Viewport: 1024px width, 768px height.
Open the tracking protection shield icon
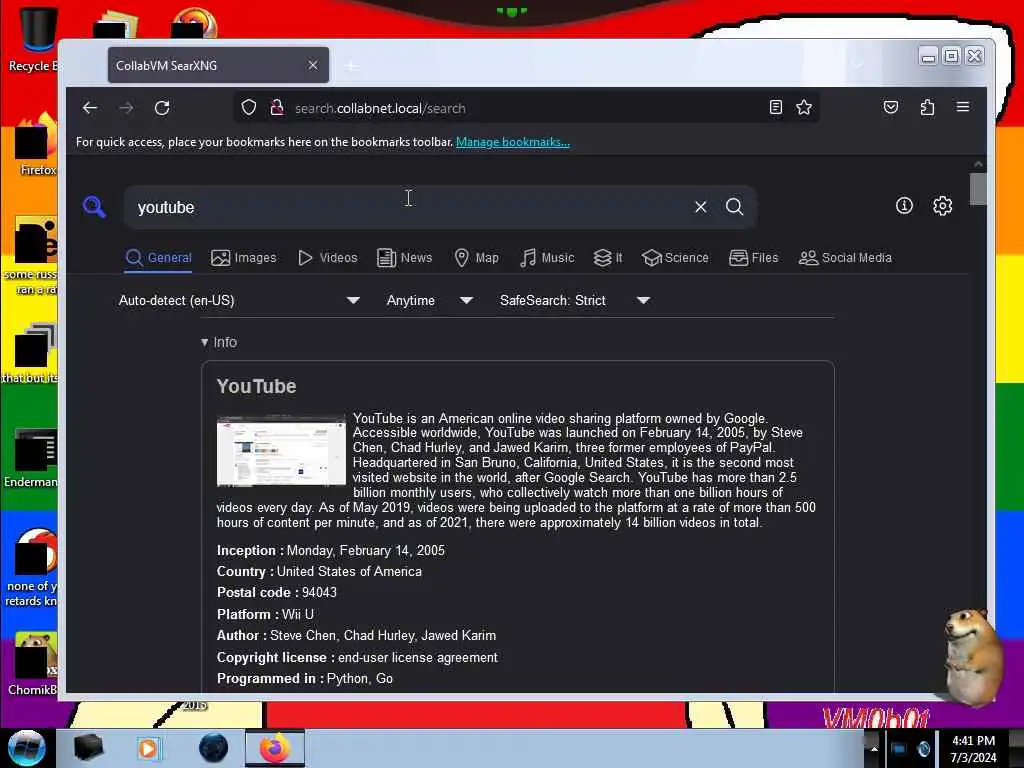[249, 107]
